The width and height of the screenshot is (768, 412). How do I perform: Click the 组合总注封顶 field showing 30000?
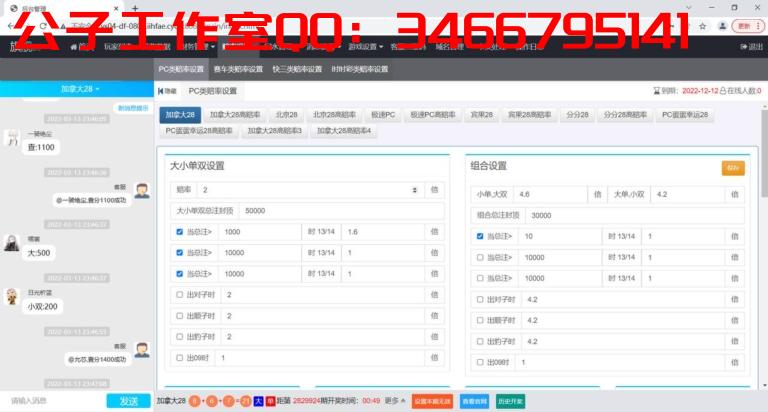[635, 216]
